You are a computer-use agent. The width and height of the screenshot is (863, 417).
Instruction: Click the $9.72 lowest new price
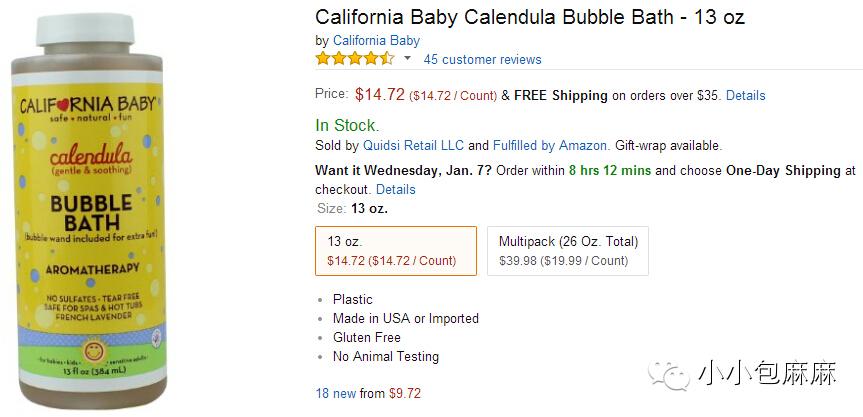(x=405, y=394)
